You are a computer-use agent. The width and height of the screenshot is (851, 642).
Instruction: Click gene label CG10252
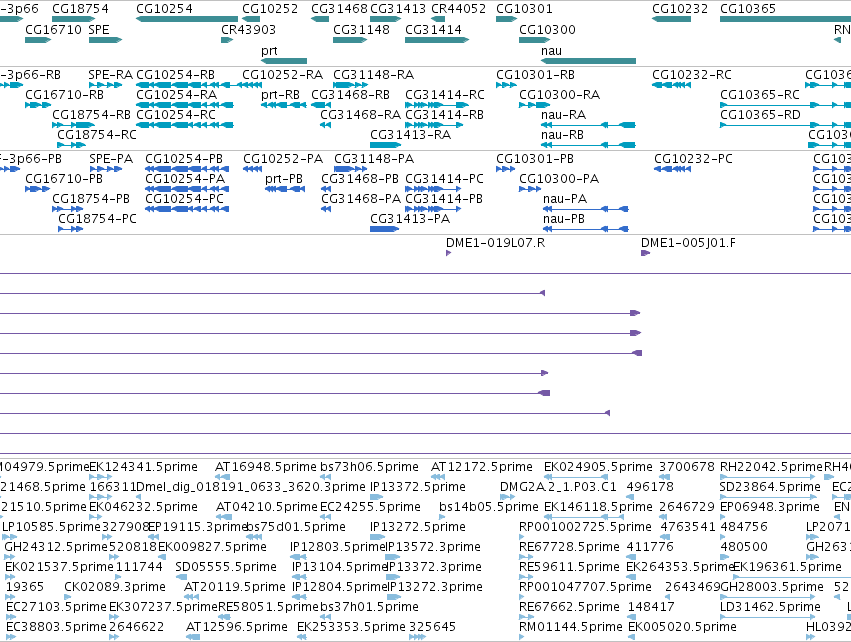[x=270, y=9]
